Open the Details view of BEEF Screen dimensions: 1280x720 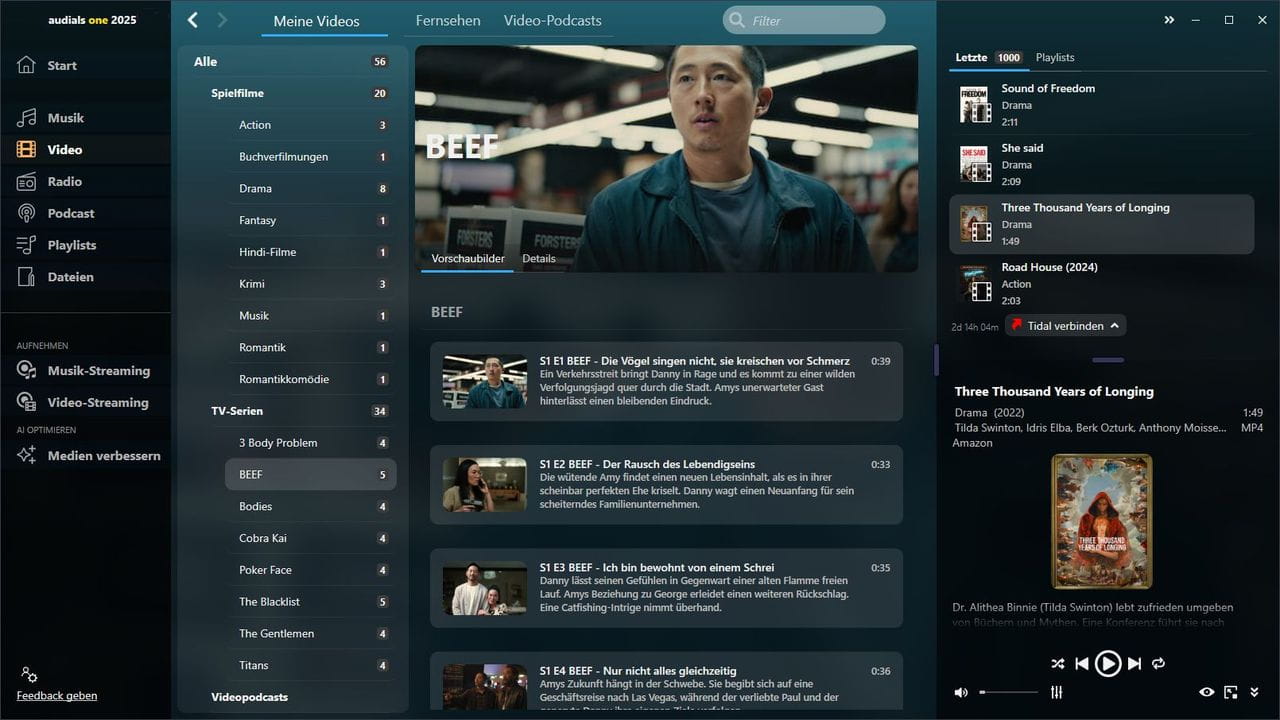tap(538, 258)
